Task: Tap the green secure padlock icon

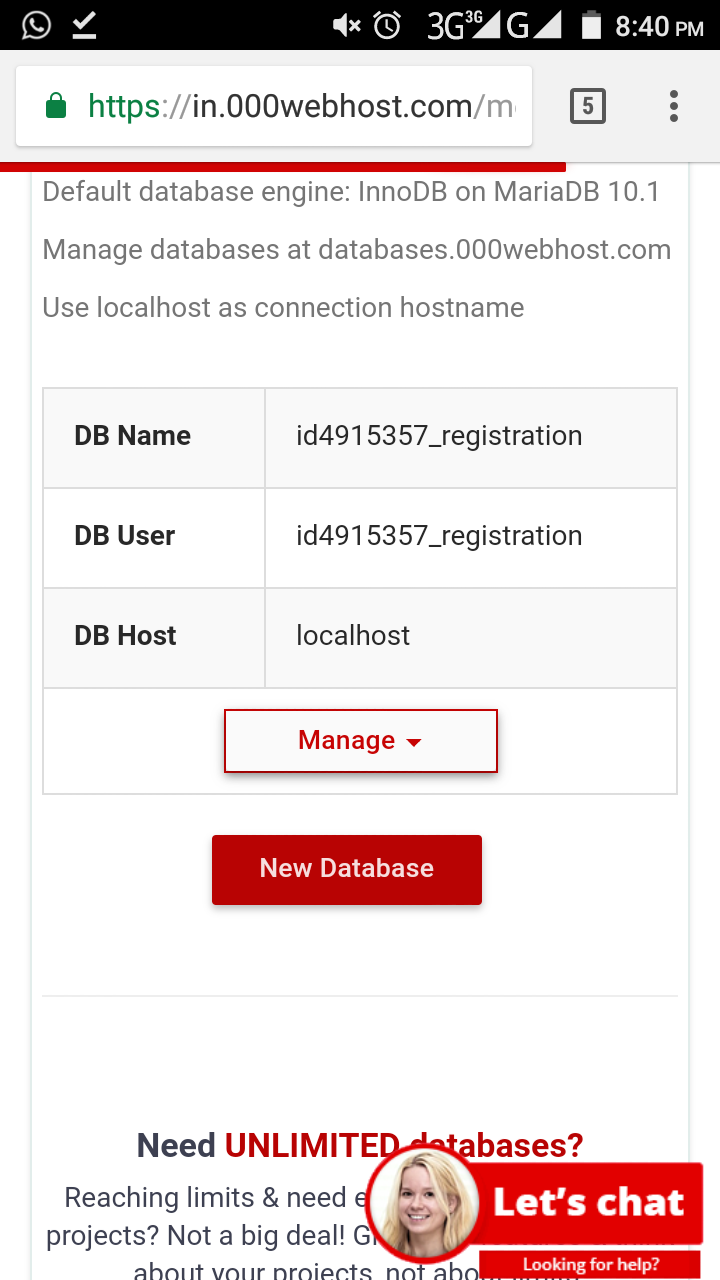Action: point(56,106)
